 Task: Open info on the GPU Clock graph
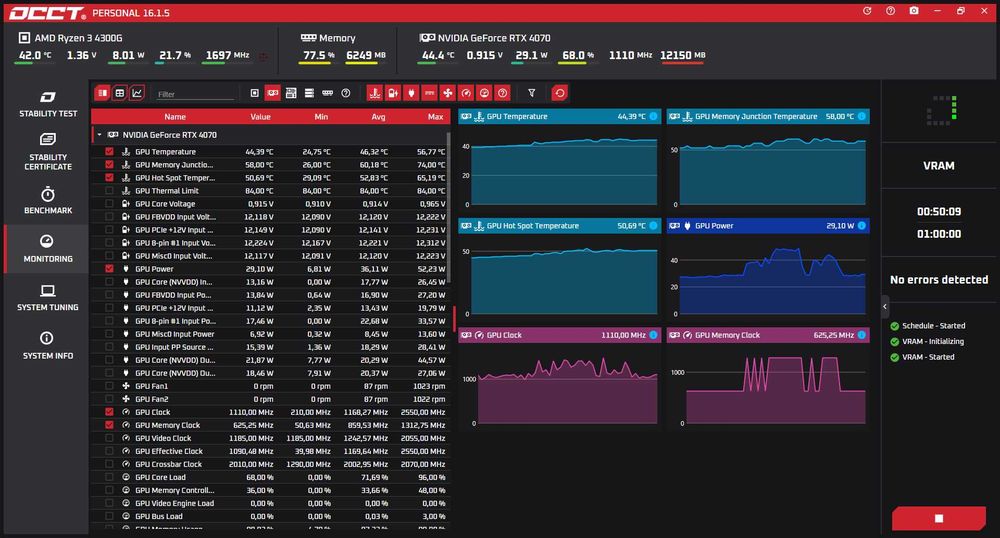pos(653,335)
